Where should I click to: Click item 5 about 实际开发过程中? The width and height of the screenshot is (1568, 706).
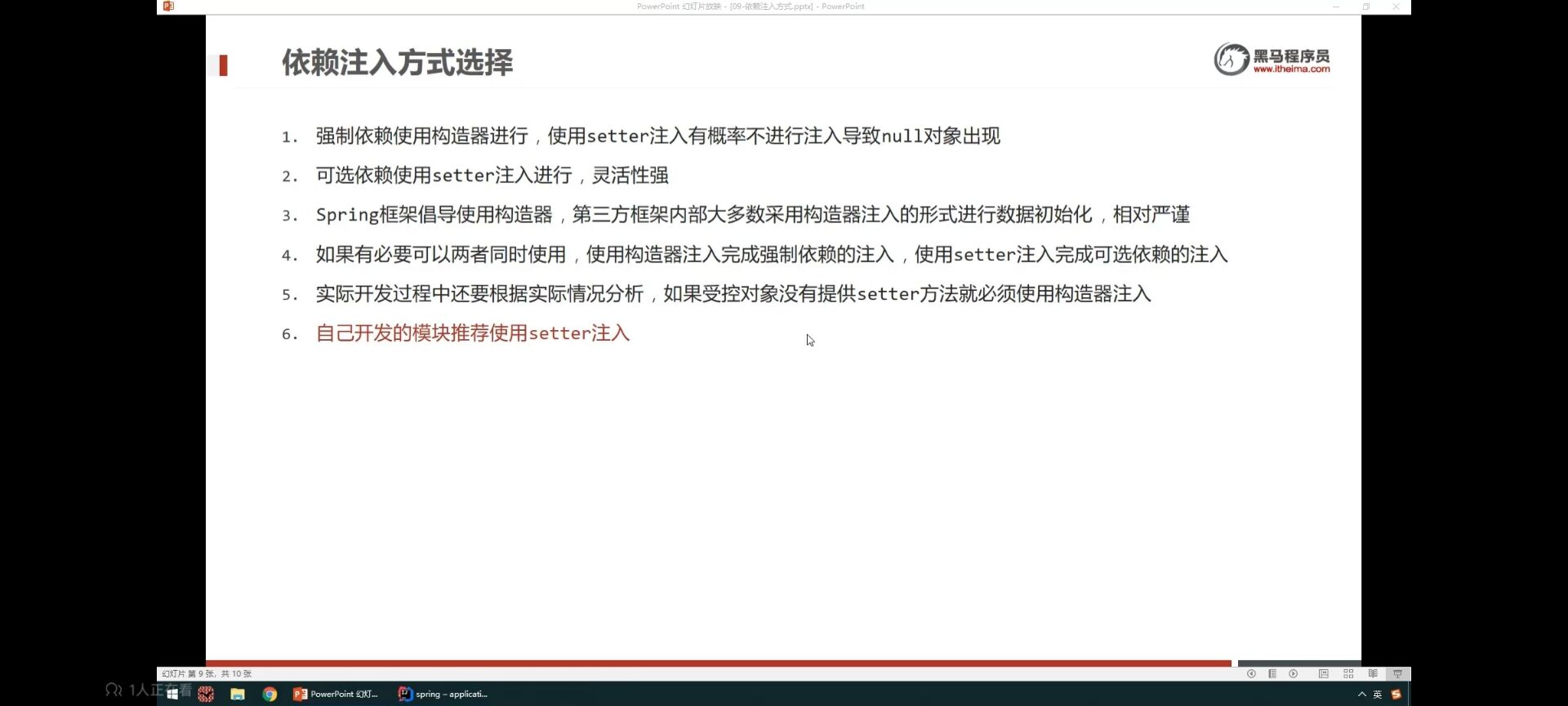tap(733, 293)
